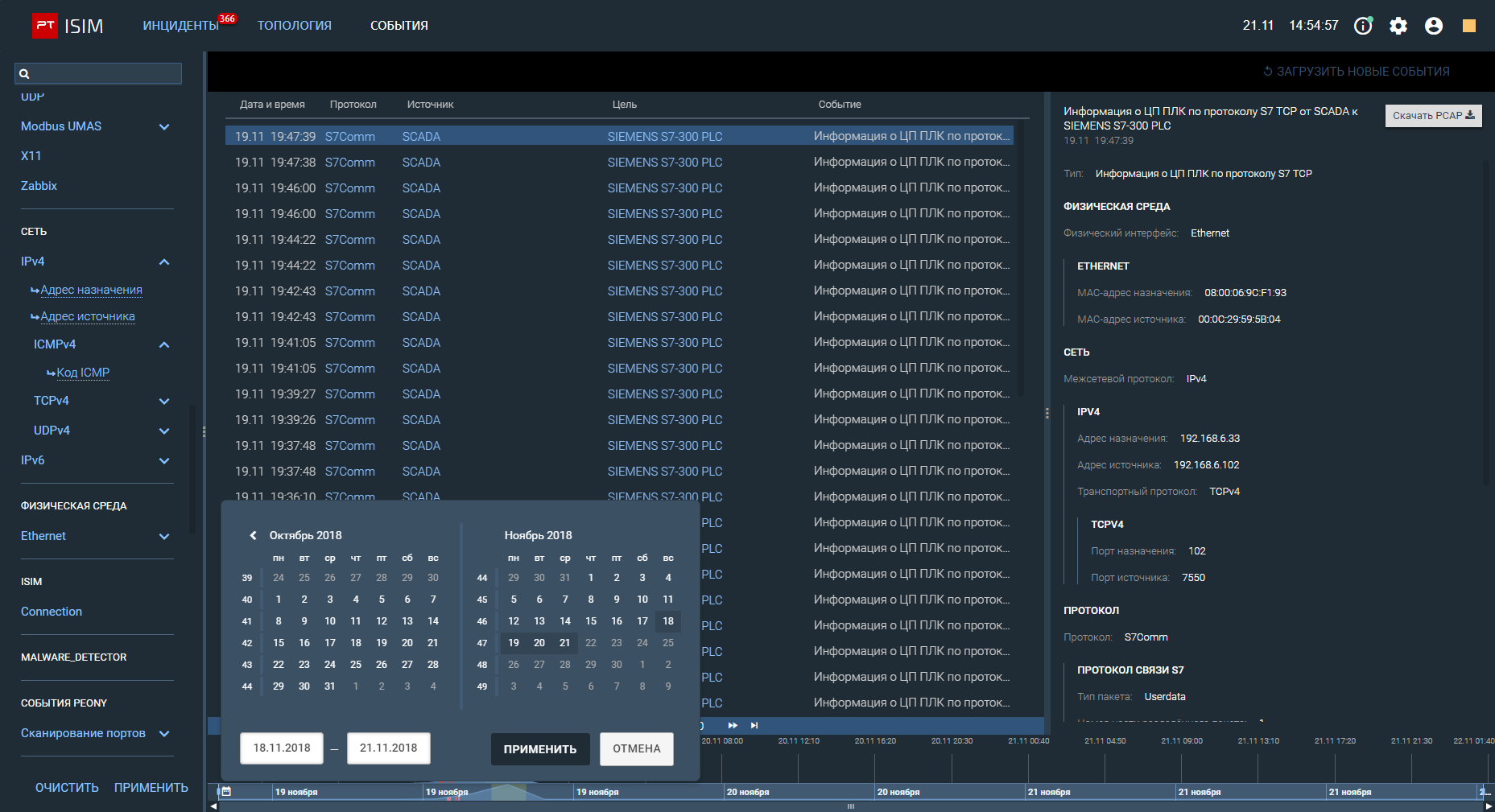Click the search magnifier icon in sidebar
Screen dimensions: 1495x812
[24, 74]
